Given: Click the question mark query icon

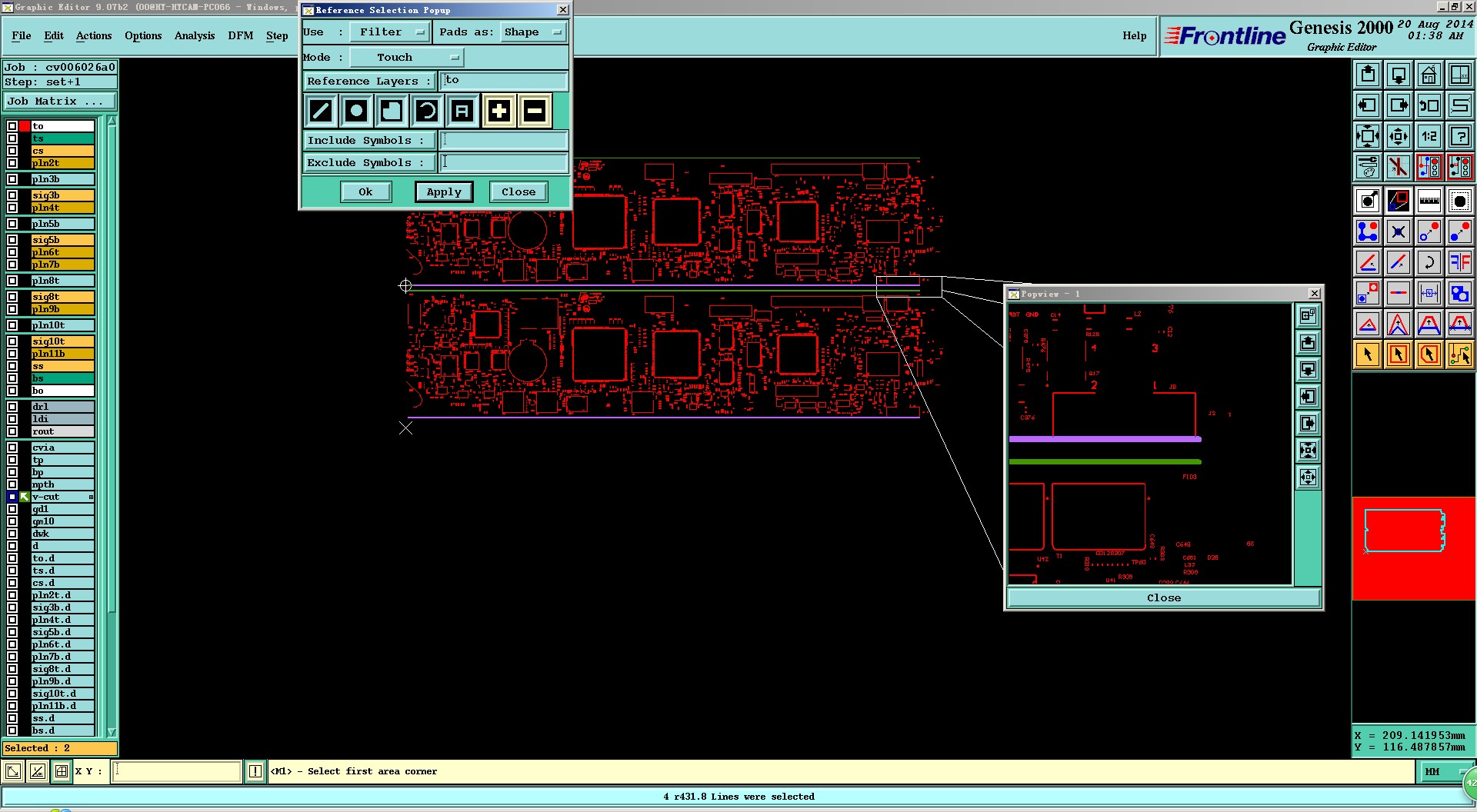Looking at the screenshot, I should pos(1460,136).
